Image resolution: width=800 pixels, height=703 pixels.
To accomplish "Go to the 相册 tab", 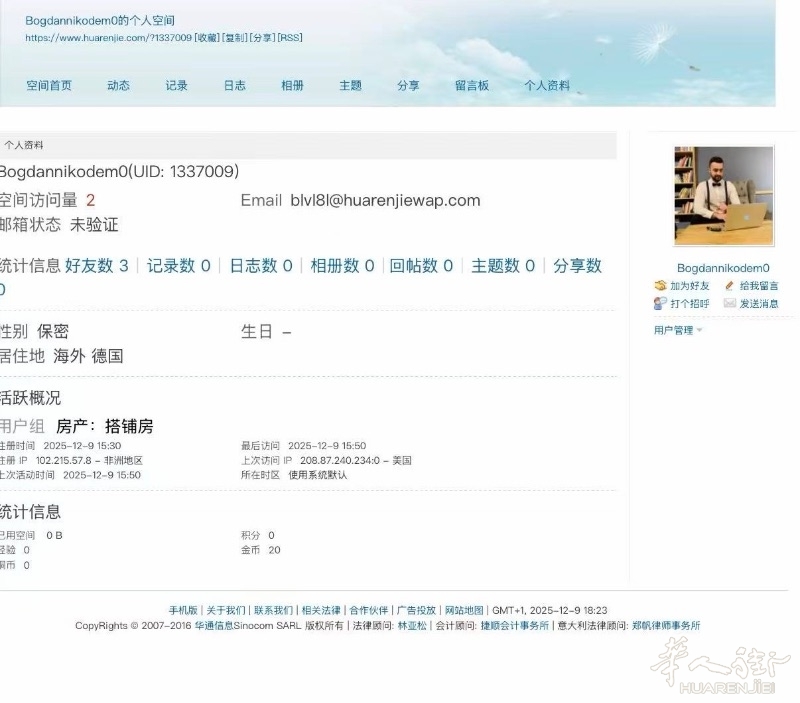I will 292,86.
